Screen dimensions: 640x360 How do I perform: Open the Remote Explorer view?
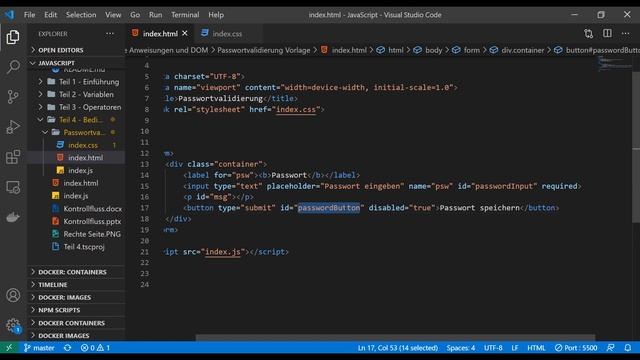(x=13, y=187)
